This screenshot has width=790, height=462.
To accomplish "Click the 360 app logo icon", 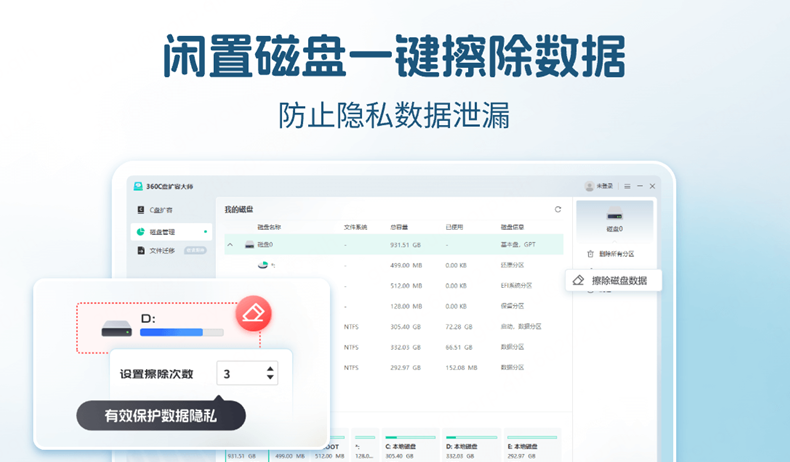I will point(138,186).
